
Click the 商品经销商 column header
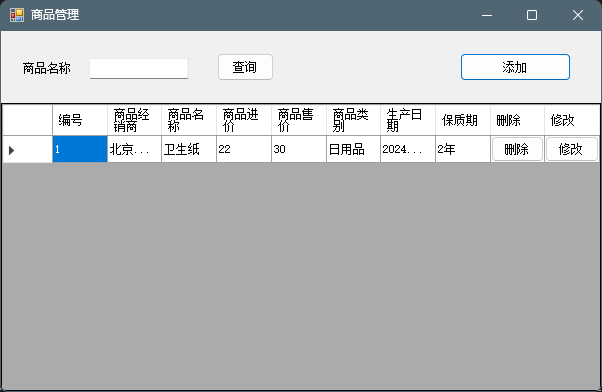(134, 120)
